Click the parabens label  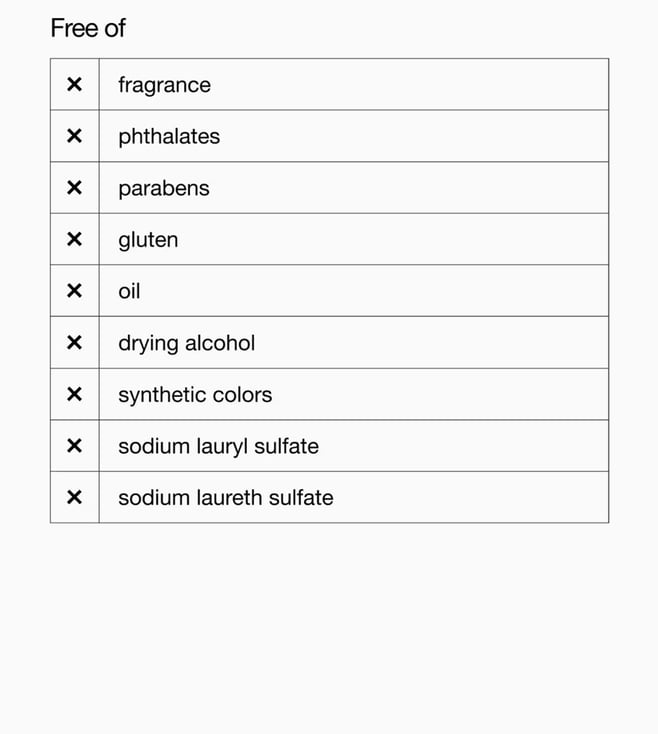pyautogui.click(x=164, y=189)
